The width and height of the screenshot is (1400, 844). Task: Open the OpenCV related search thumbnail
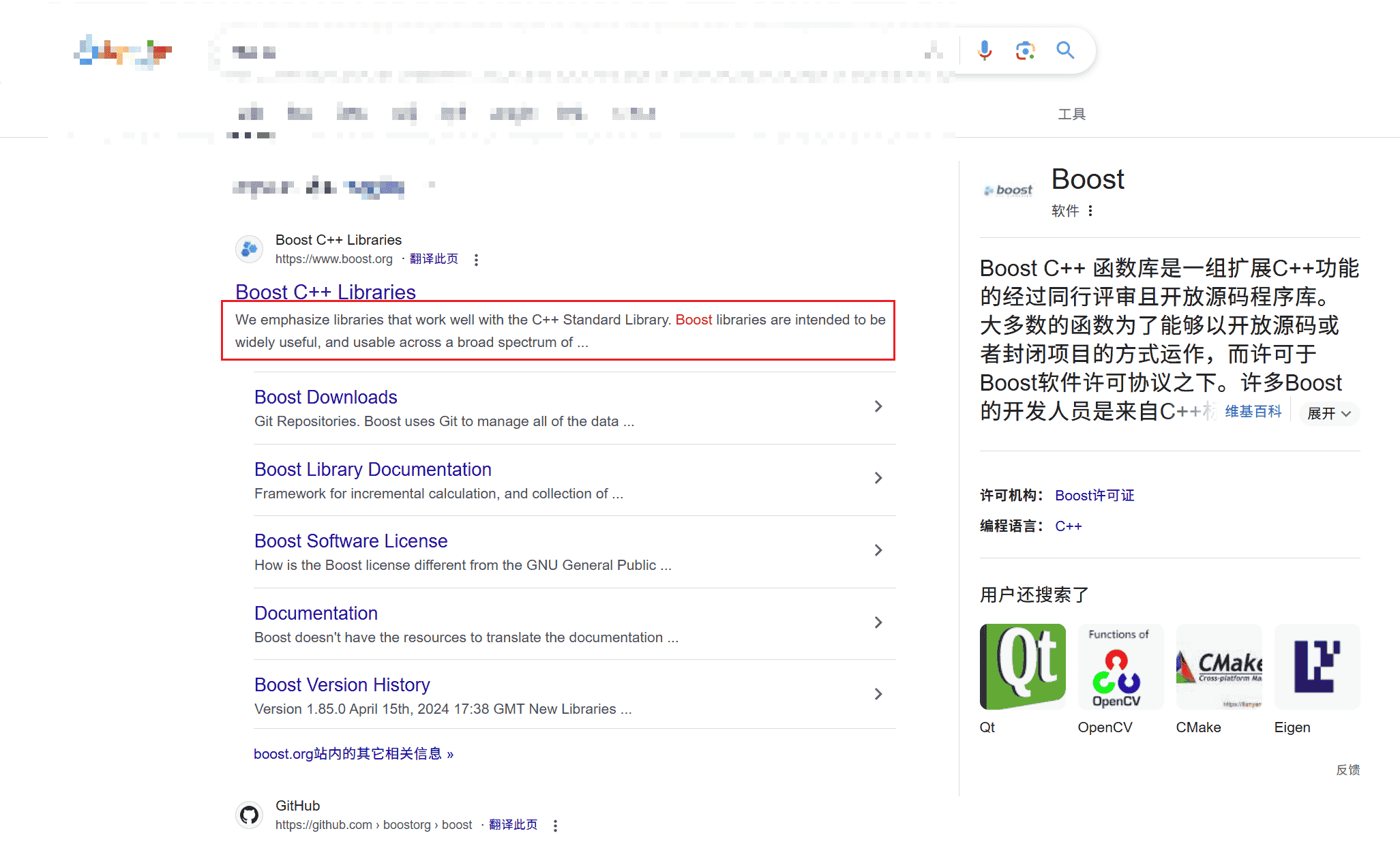pyautogui.click(x=1120, y=667)
